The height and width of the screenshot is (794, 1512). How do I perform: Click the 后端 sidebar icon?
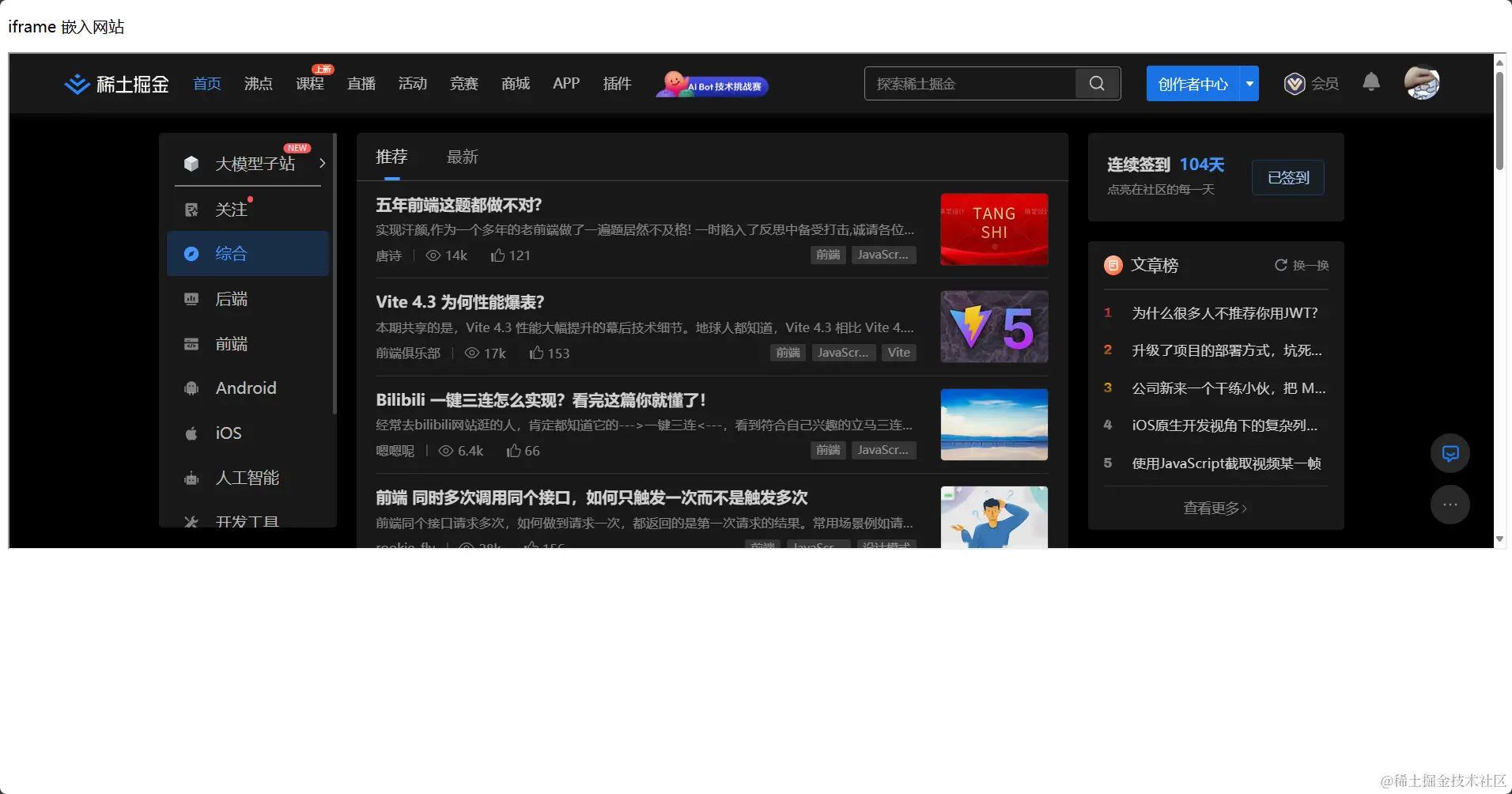click(x=191, y=299)
